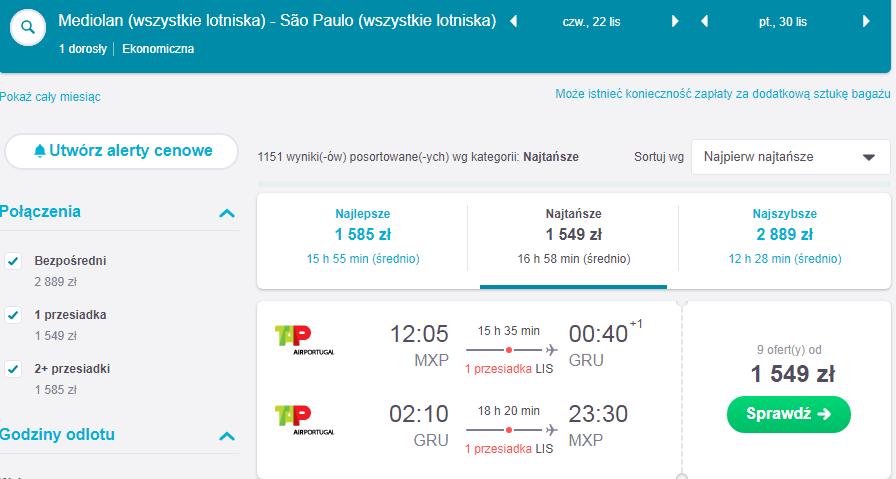Open Pokaż cały miesiąc link
Screen dimensions: 896x479
50,97
